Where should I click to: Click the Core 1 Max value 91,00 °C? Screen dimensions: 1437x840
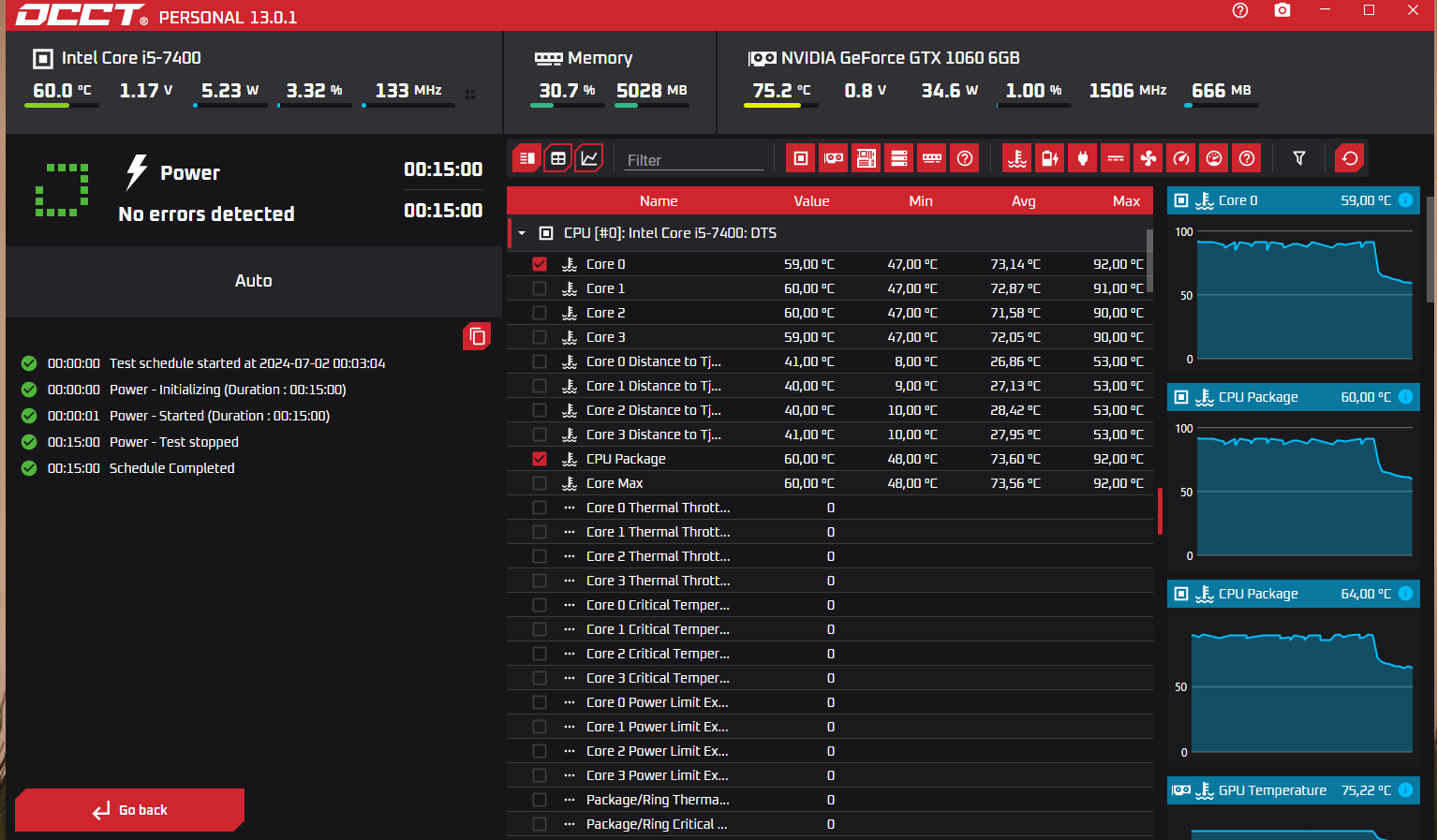tap(1118, 288)
